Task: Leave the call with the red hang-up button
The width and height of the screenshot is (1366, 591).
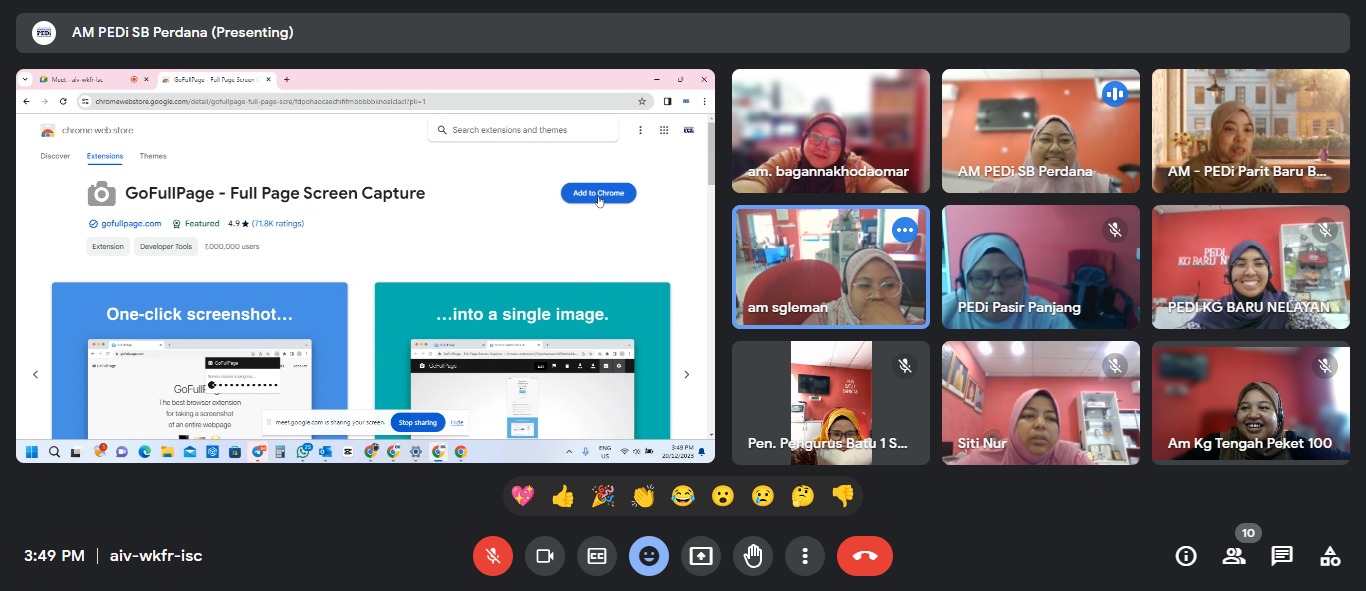Action: [864, 556]
